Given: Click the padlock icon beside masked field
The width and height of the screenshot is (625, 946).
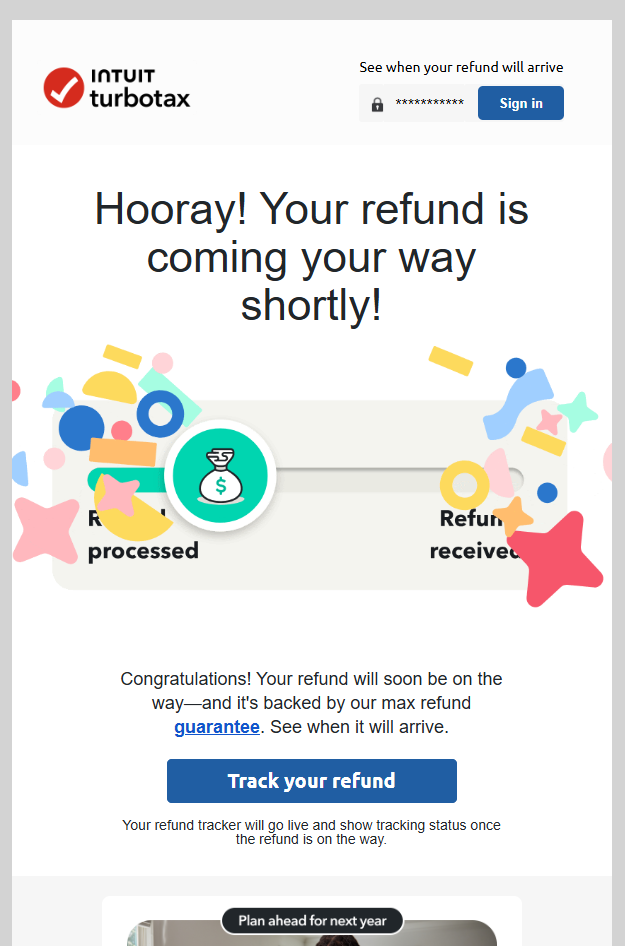Looking at the screenshot, I should click(x=377, y=104).
